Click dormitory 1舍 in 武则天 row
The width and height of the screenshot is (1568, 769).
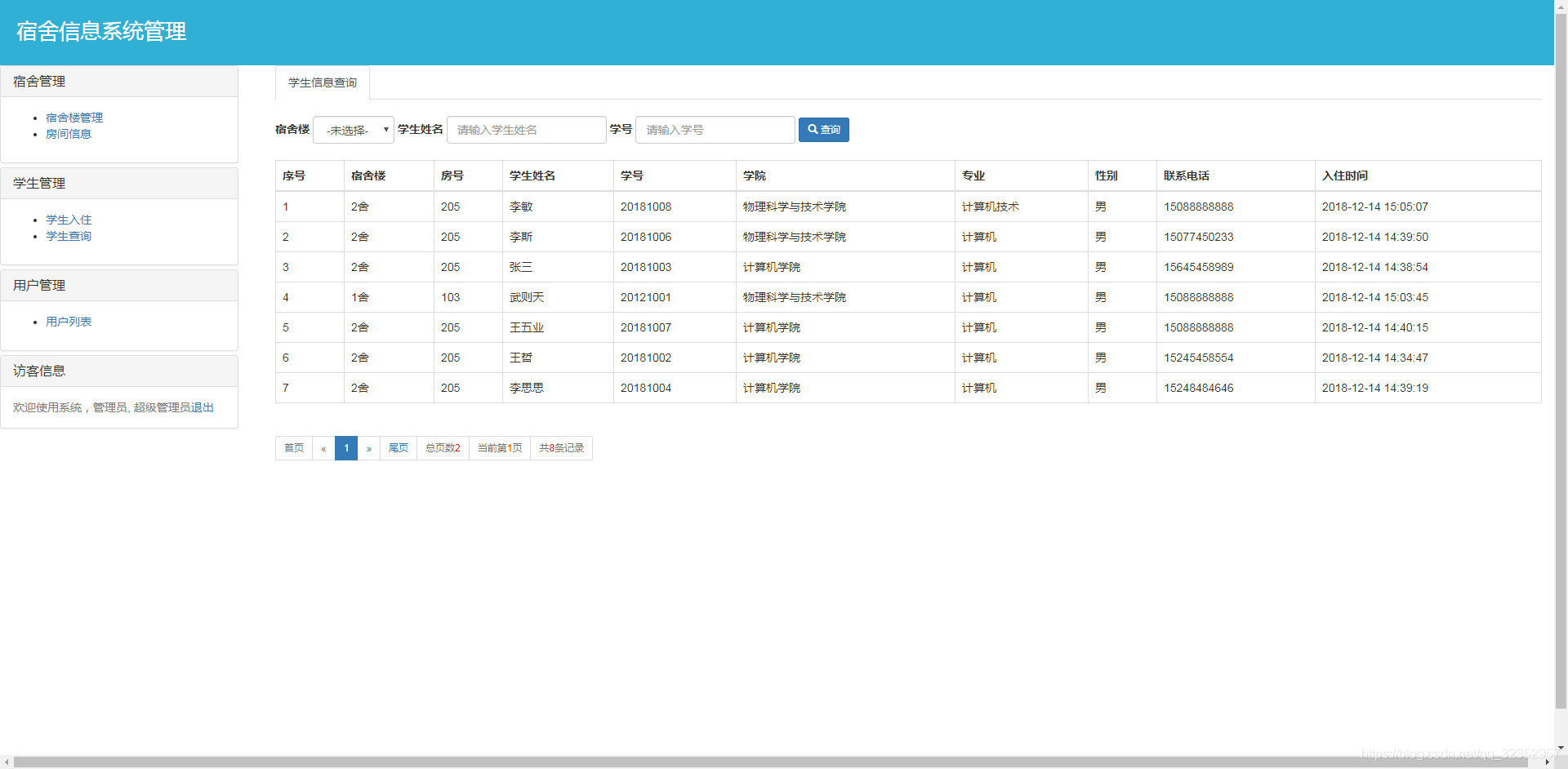tap(360, 297)
